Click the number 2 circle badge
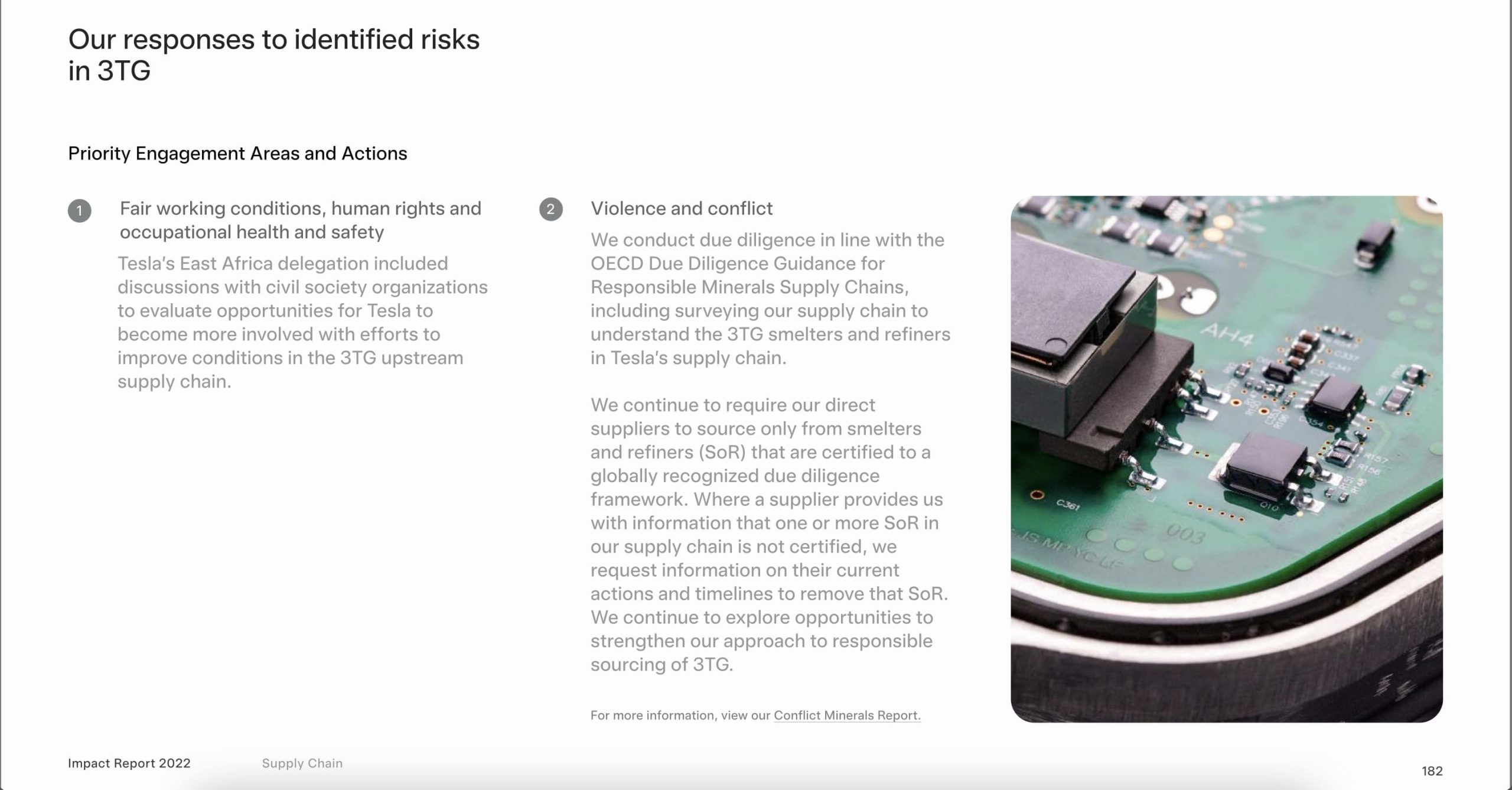Viewport: 1512px width, 790px height. [550, 209]
